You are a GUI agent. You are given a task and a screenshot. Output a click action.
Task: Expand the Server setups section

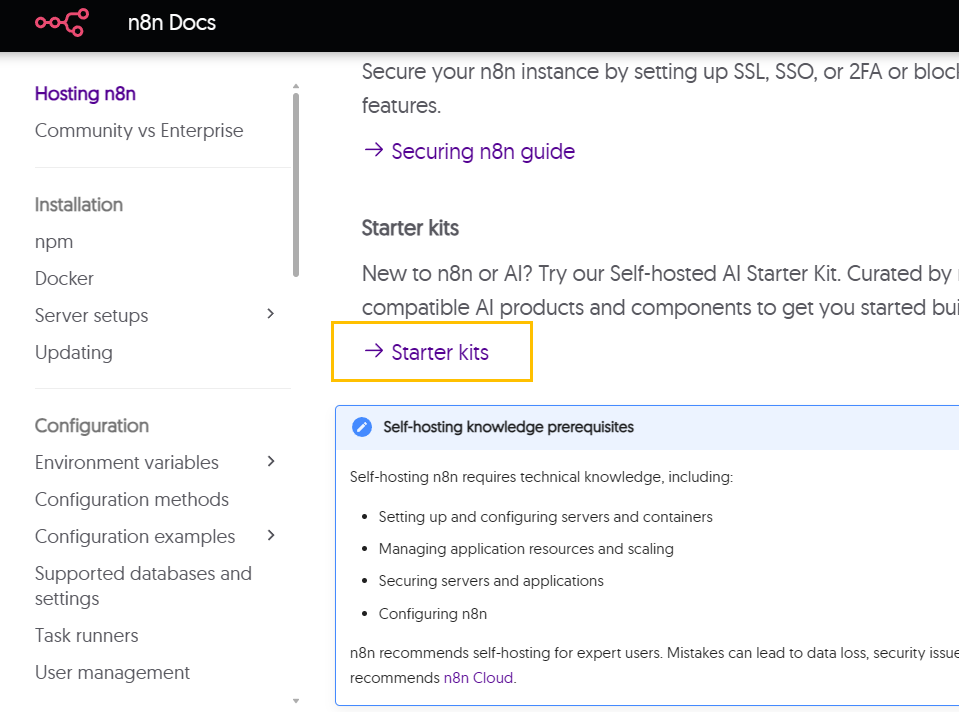tap(270, 315)
